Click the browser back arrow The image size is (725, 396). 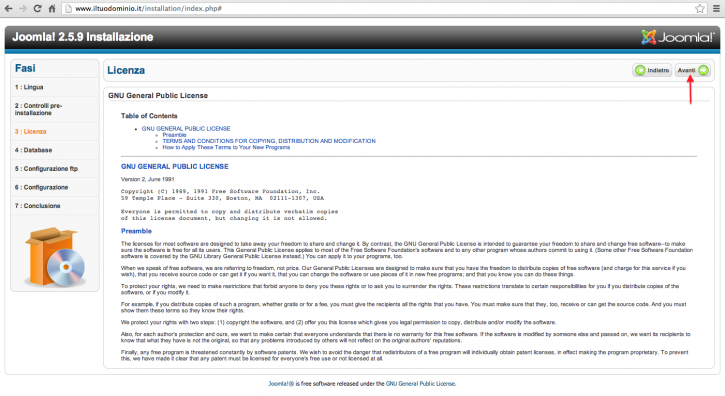click(x=8, y=8)
